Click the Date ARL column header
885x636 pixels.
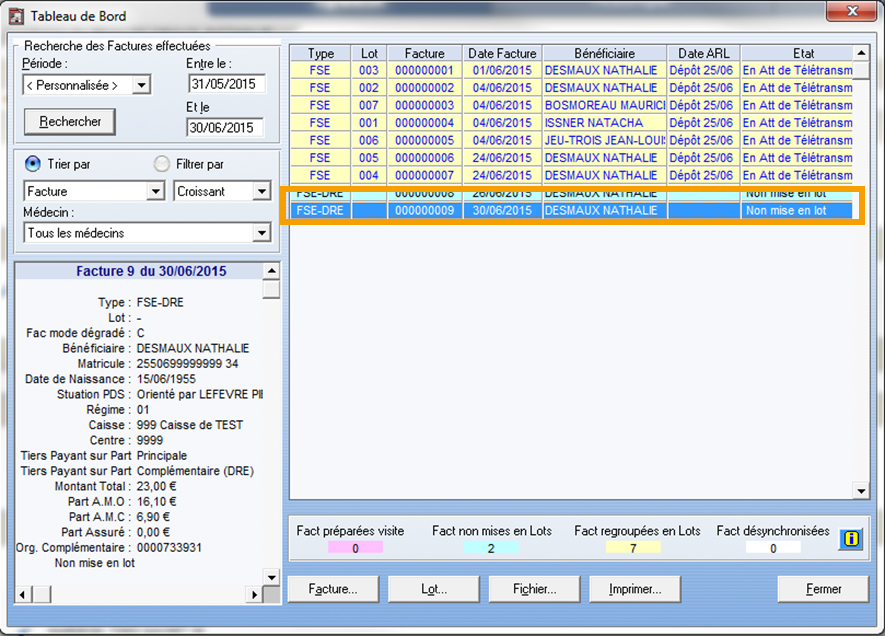click(704, 54)
